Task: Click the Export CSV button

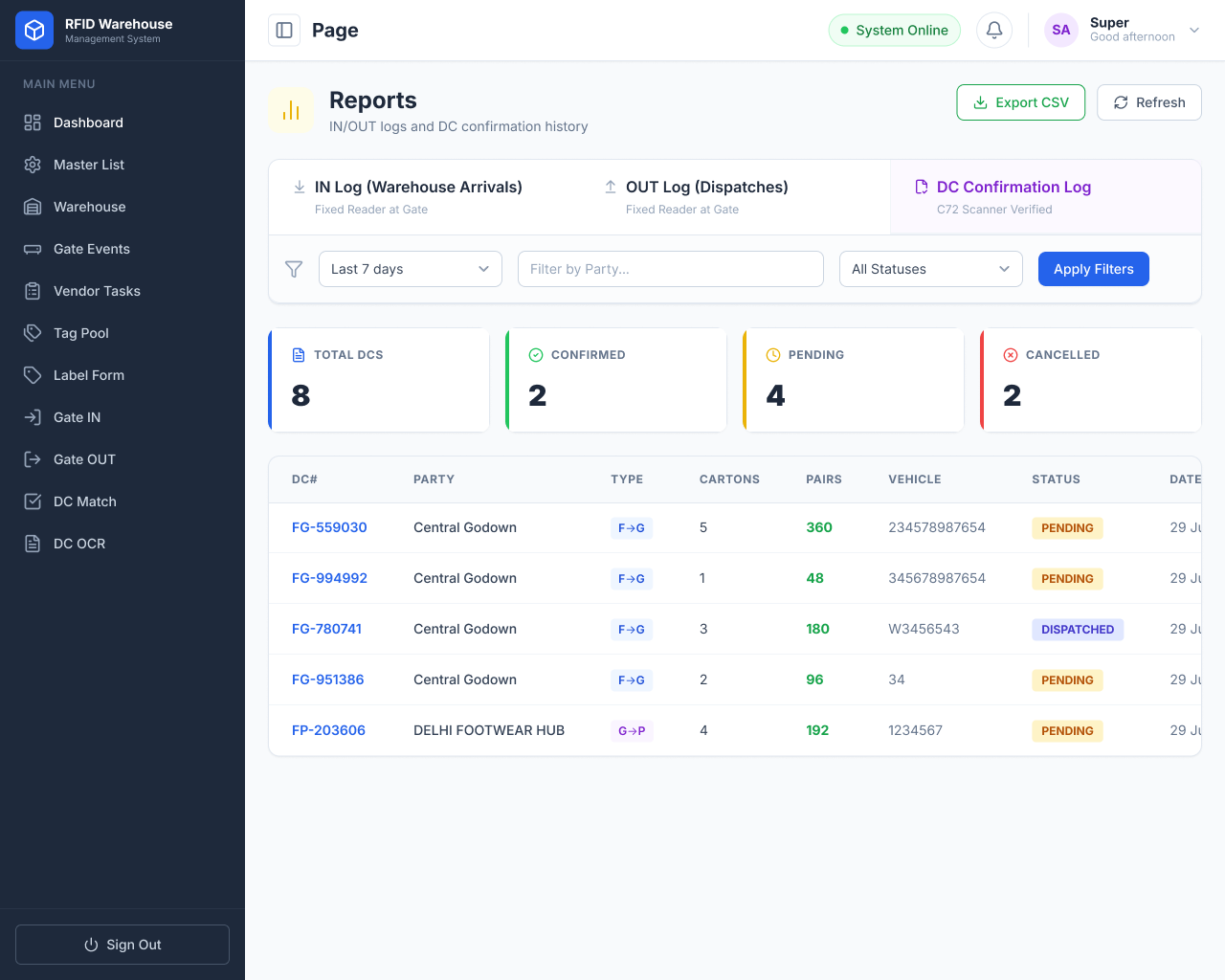Action: coord(1021,102)
